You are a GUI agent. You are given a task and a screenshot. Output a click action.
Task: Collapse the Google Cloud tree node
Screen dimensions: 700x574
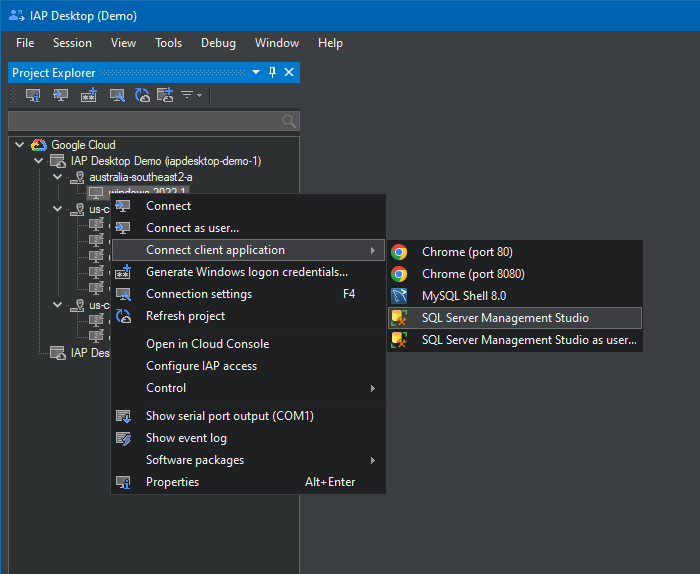[20, 145]
